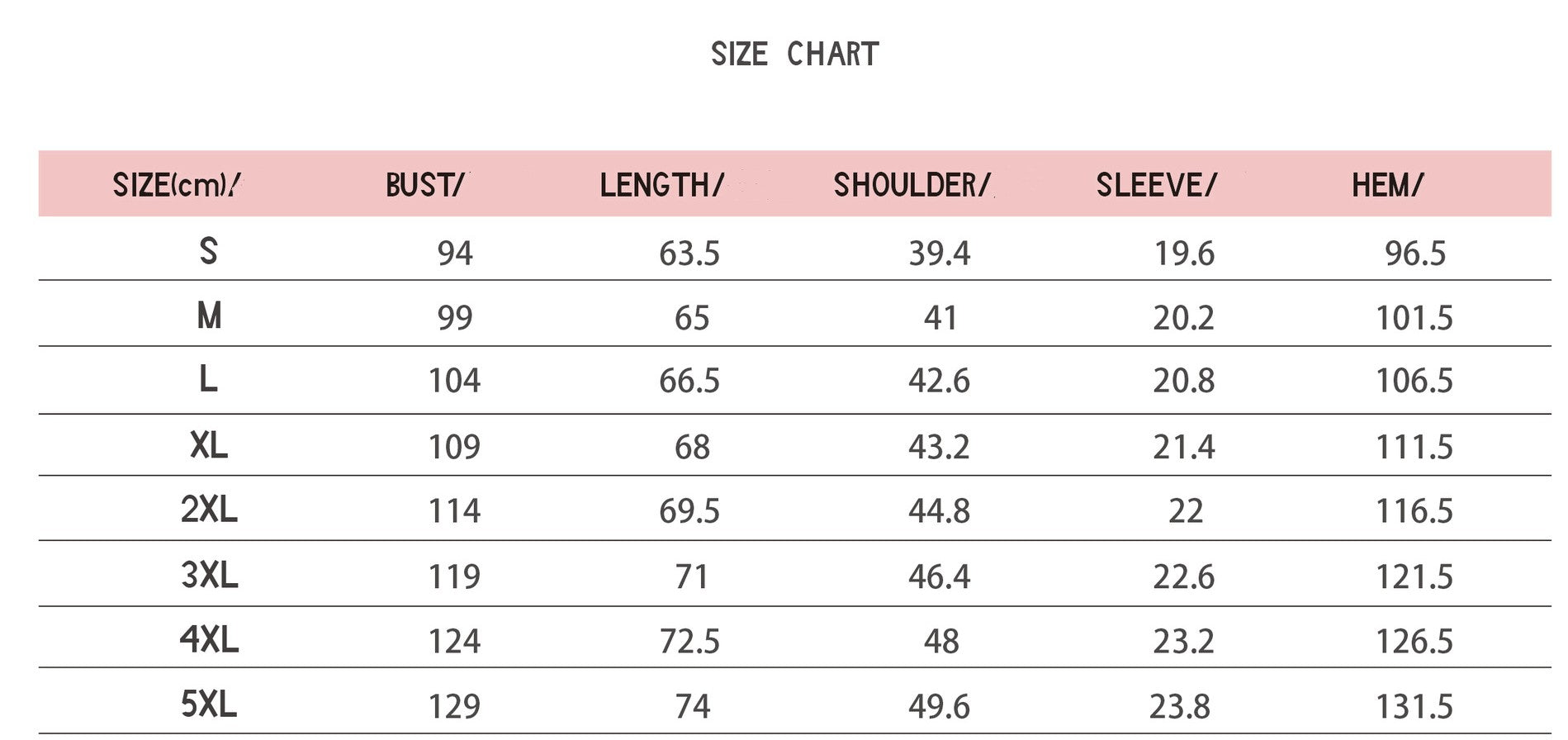Screen dimensions: 1568x740
Task: Select the S size row label
Action: pos(209,250)
